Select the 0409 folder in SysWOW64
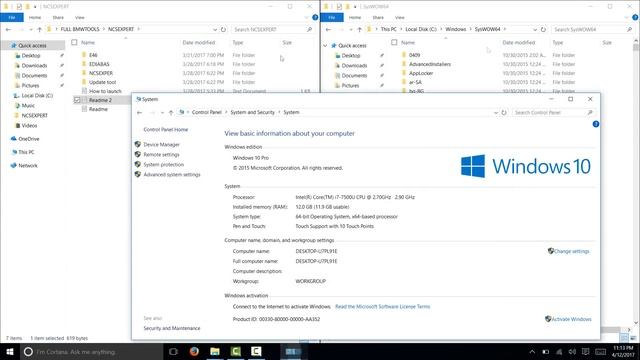Image resolution: width=640 pixels, height=360 pixels. tap(414, 55)
